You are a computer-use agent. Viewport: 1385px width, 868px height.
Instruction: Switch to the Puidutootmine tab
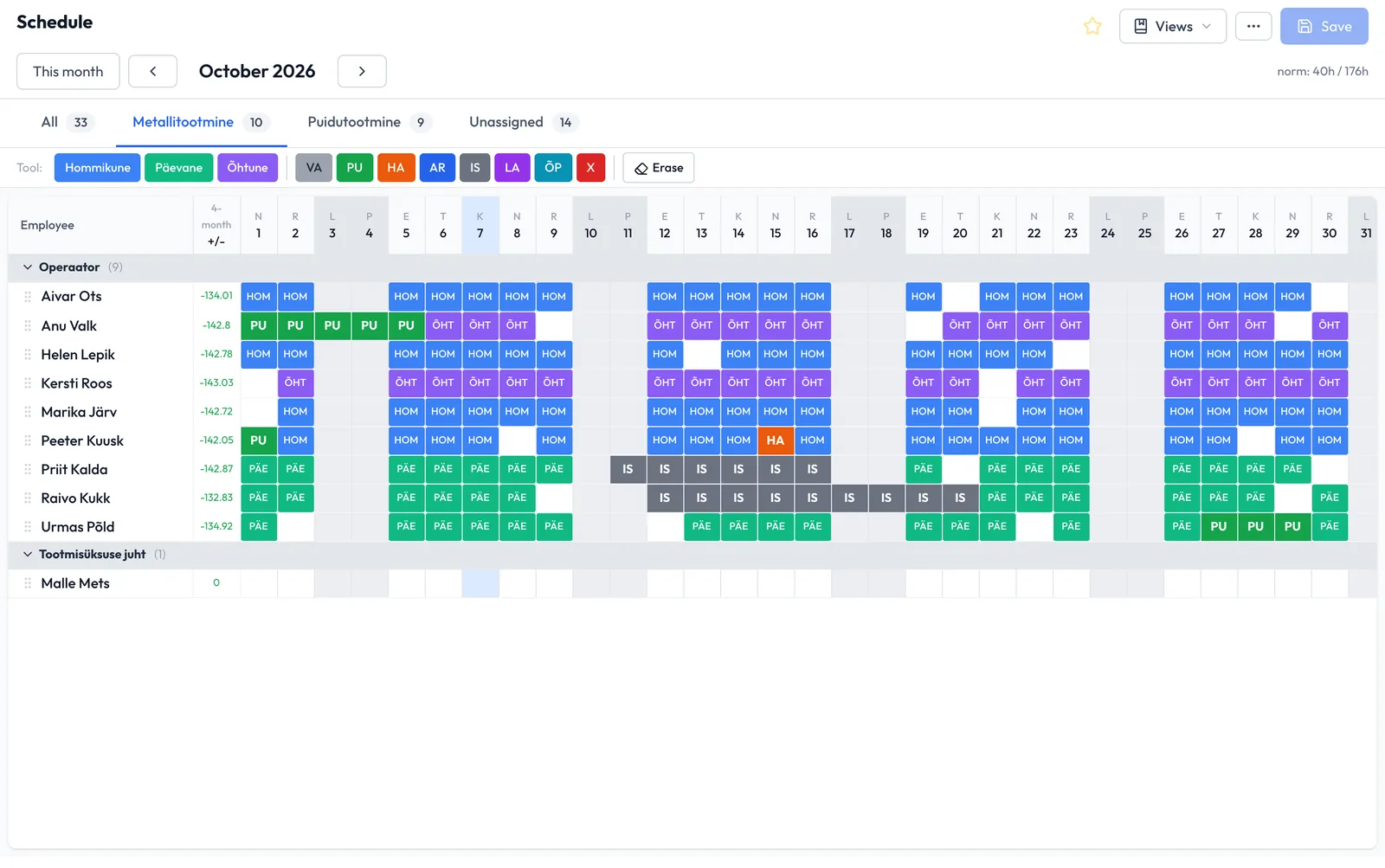tap(369, 123)
